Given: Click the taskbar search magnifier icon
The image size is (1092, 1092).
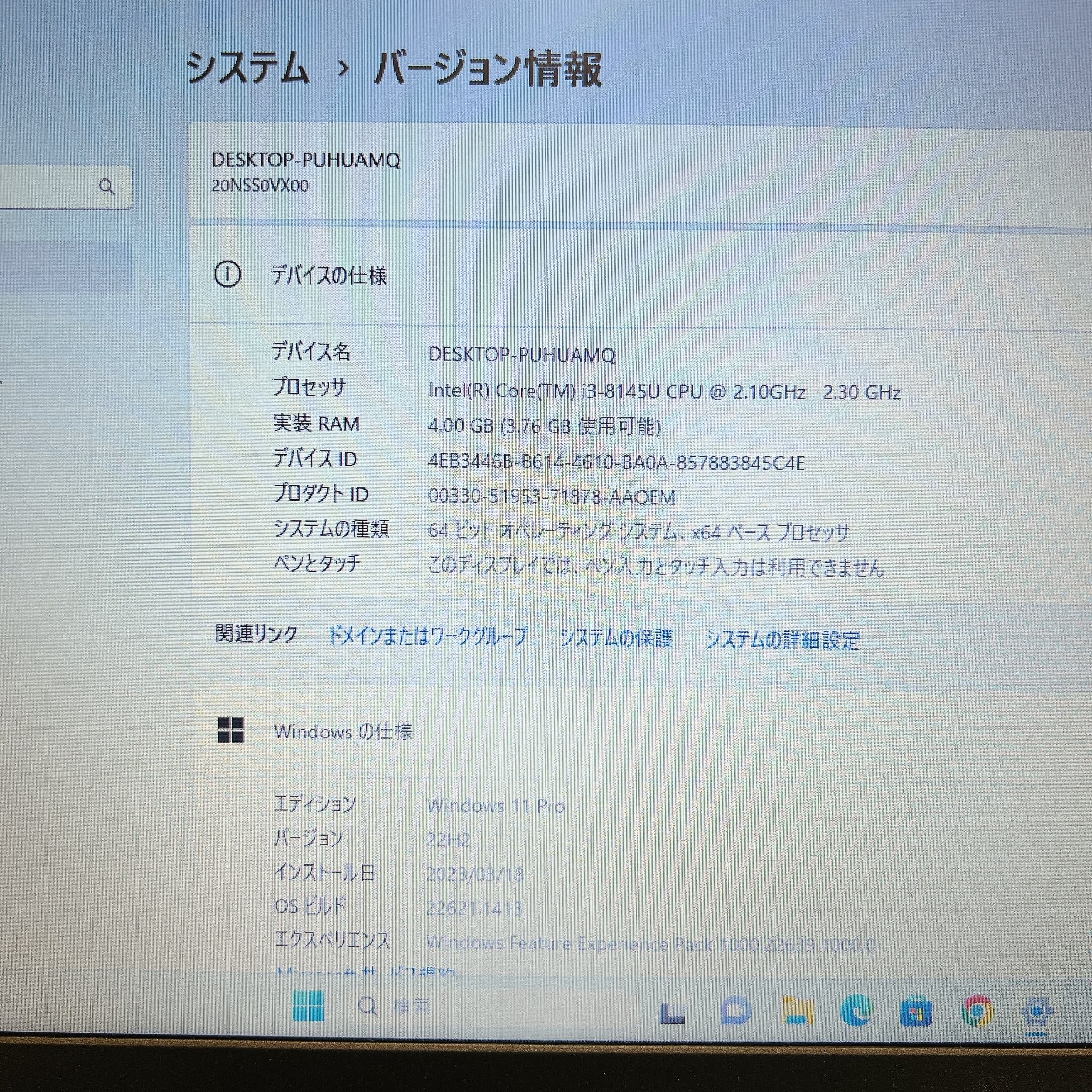Looking at the screenshot, I should coord(368,1006).
